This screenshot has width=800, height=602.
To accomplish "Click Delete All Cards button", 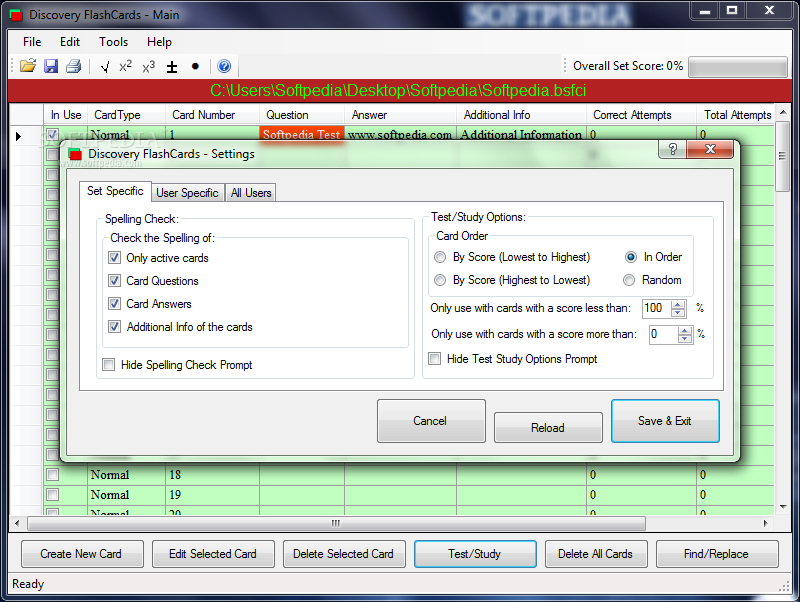I will [x=596, y=554].
